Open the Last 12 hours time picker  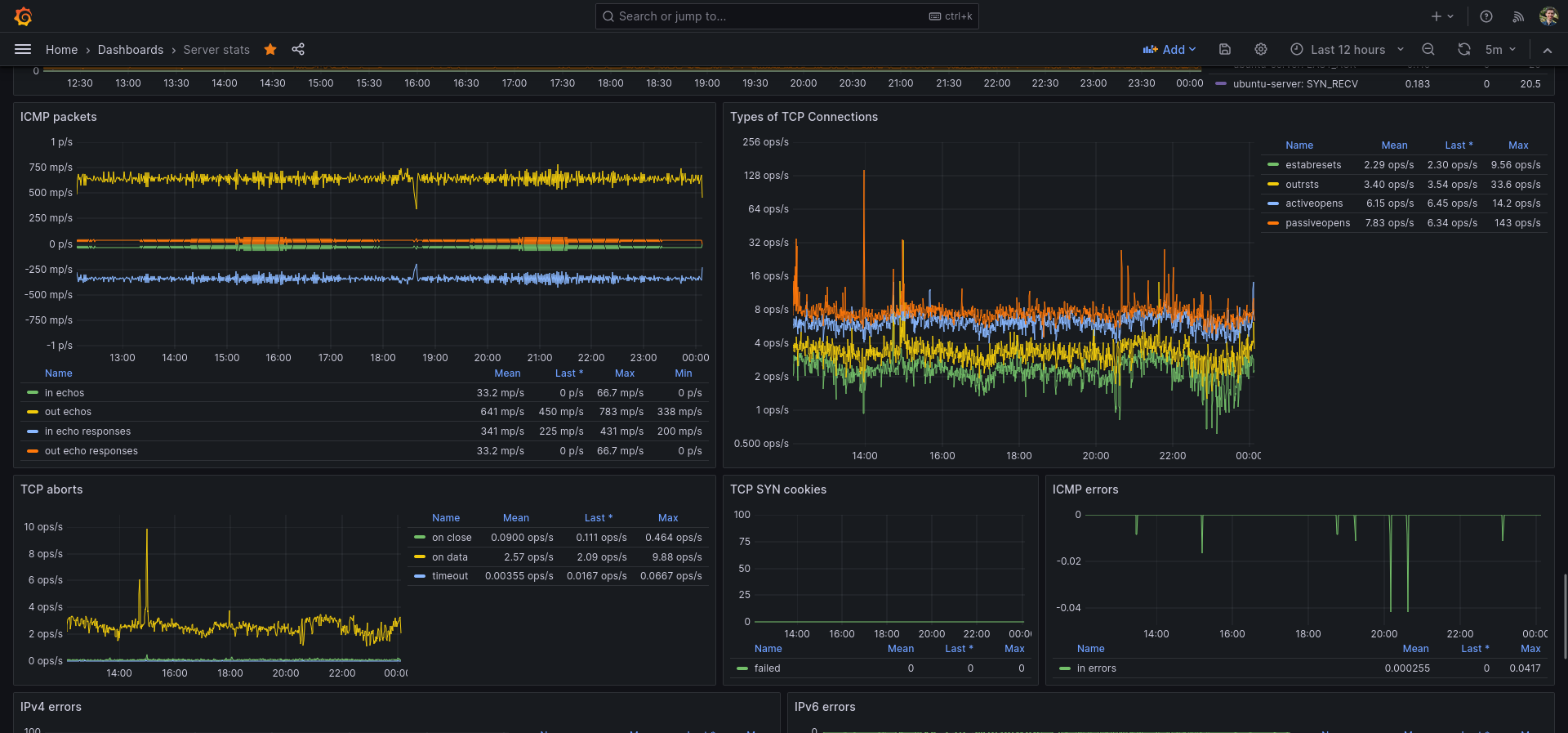point(1347,50)
